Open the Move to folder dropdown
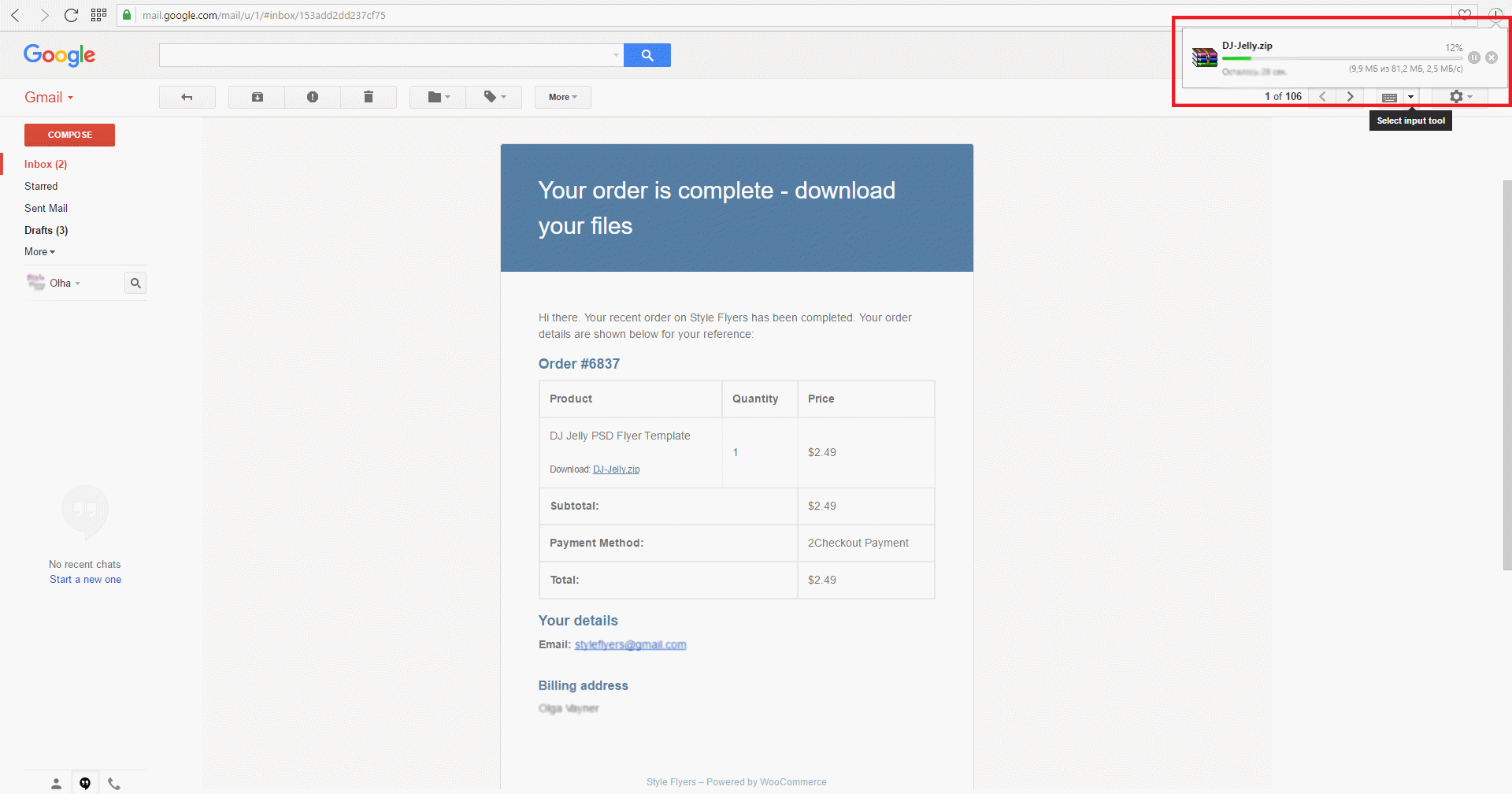Image resolution: width=1512 pixels, height=794 pixels. [438, 97]
